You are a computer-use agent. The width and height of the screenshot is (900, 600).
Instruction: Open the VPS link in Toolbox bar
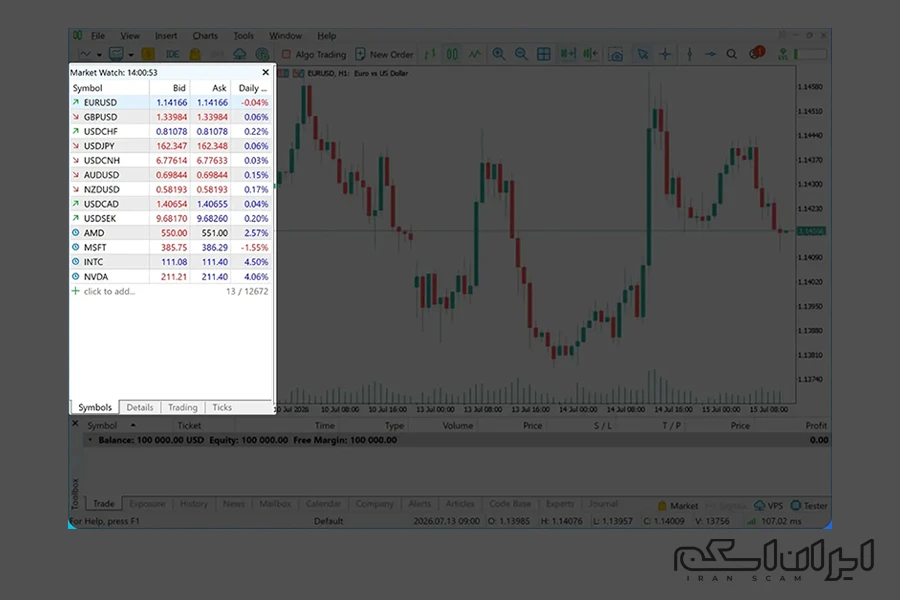pos(769,506)
